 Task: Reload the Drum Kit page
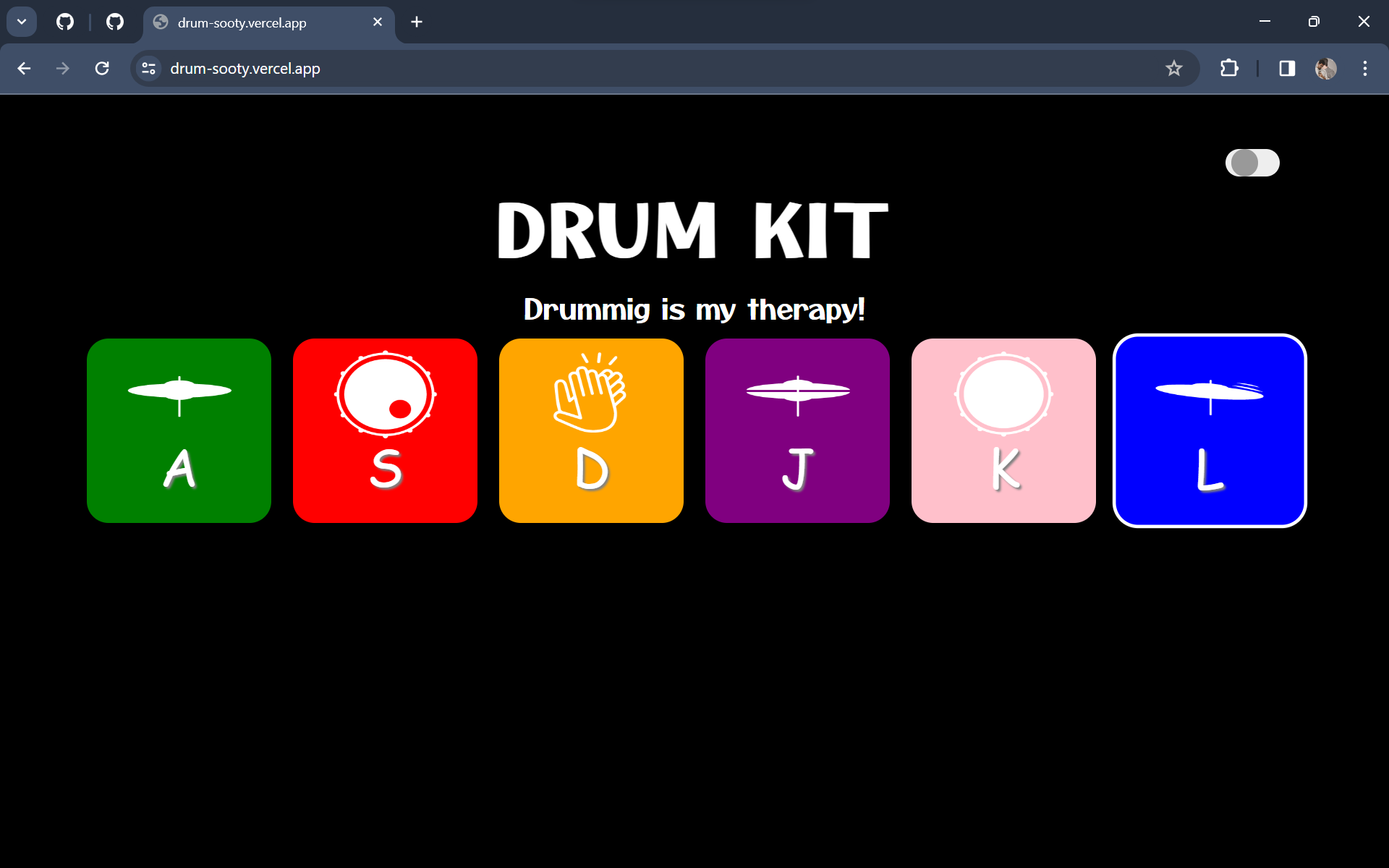click(102, 68)
